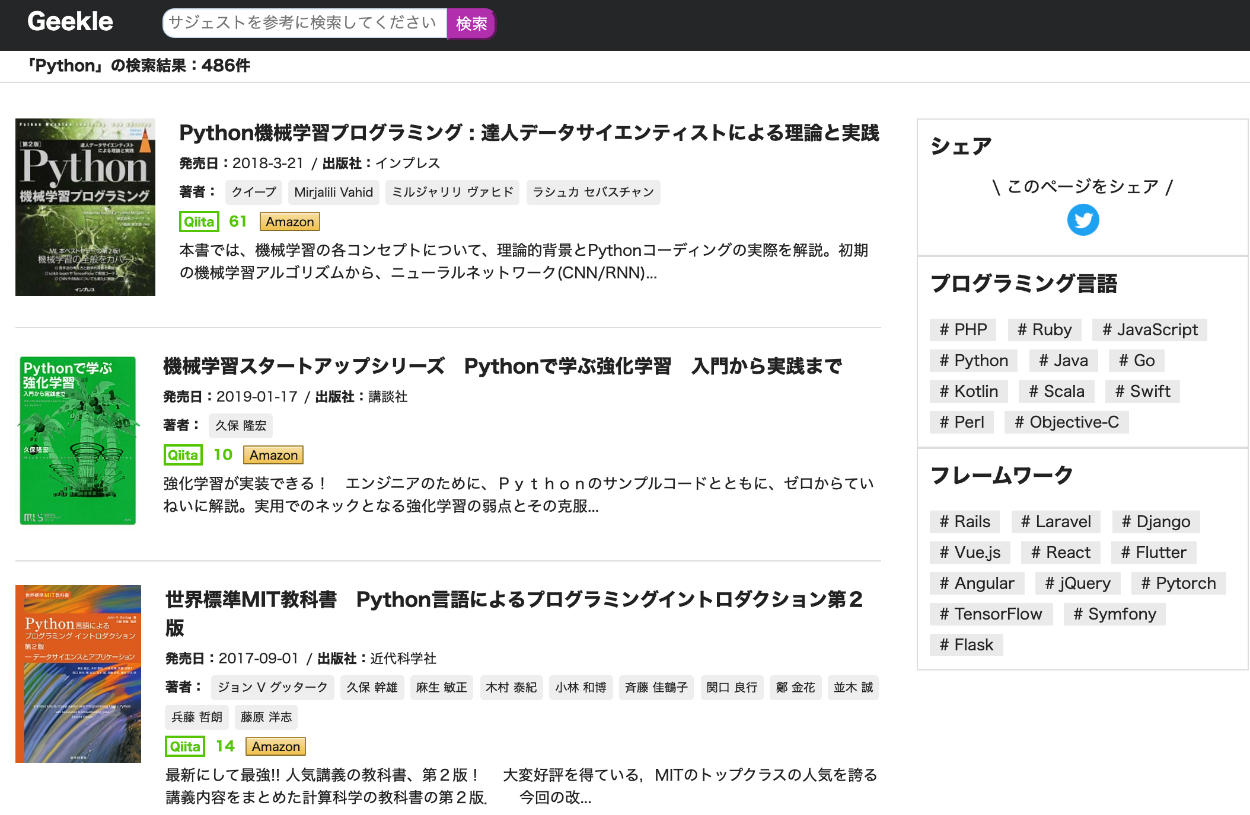Screen dimensions: 1250x815
Task: Click Qiita badge on MIT textbook entry
Action: (186, 747)
